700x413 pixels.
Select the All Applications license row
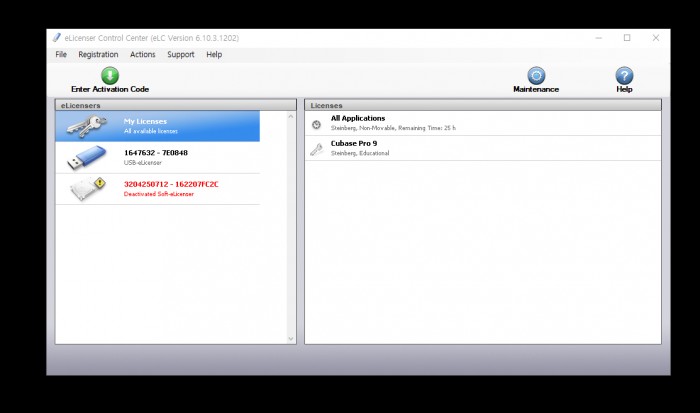tap(483, 123)
